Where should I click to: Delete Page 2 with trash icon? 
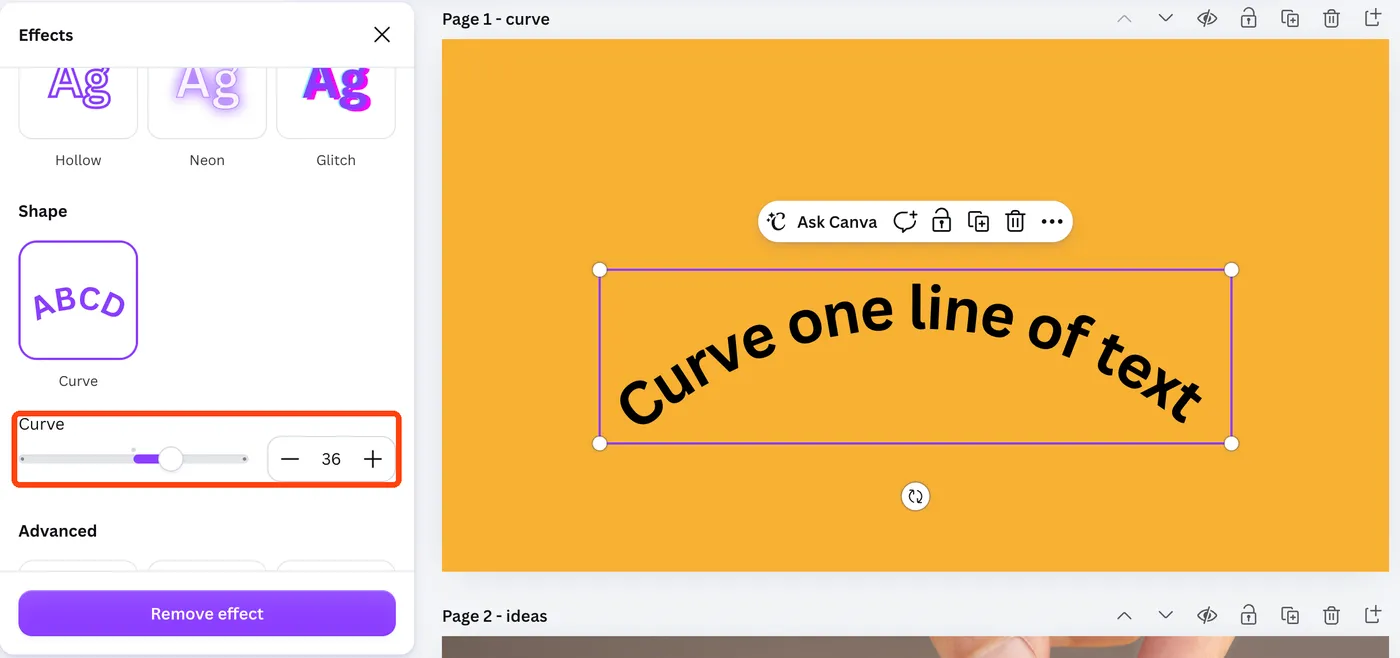point(1331,616)
